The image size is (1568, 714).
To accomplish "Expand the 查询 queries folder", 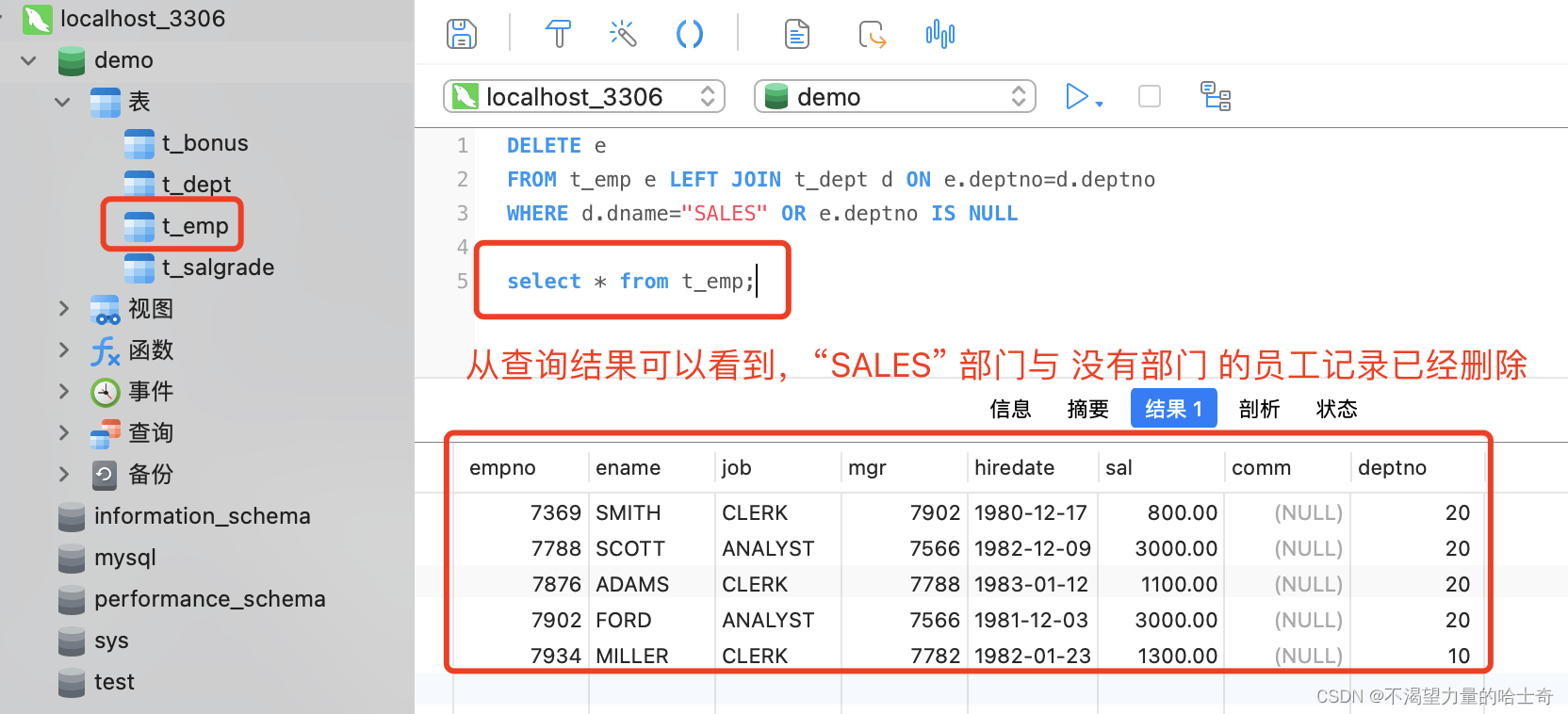I will coord(63,432).
